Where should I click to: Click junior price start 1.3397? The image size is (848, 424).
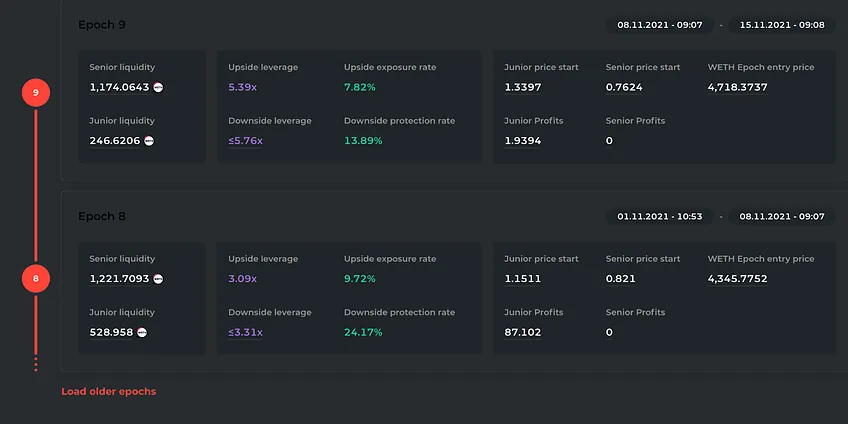[x=522, y=87]
